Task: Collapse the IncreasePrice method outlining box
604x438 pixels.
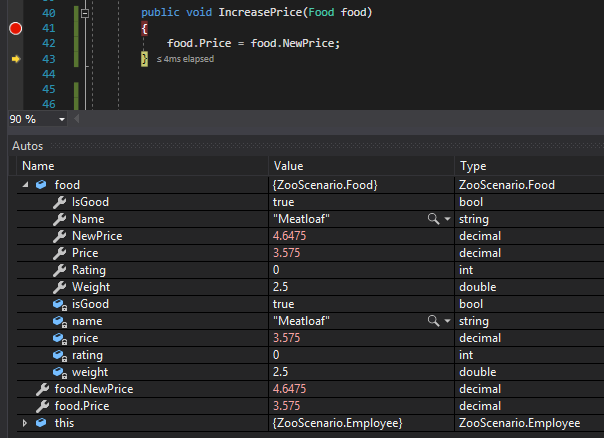Action: [x=85, y=14]
